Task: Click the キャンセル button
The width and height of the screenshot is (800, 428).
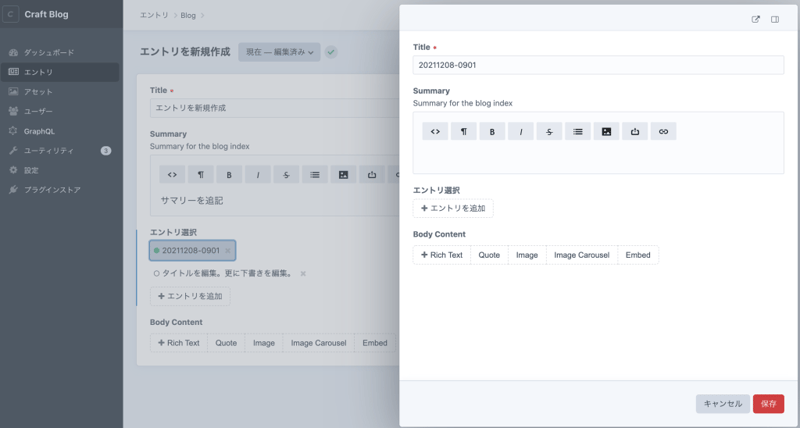Action: click(722, 403)
